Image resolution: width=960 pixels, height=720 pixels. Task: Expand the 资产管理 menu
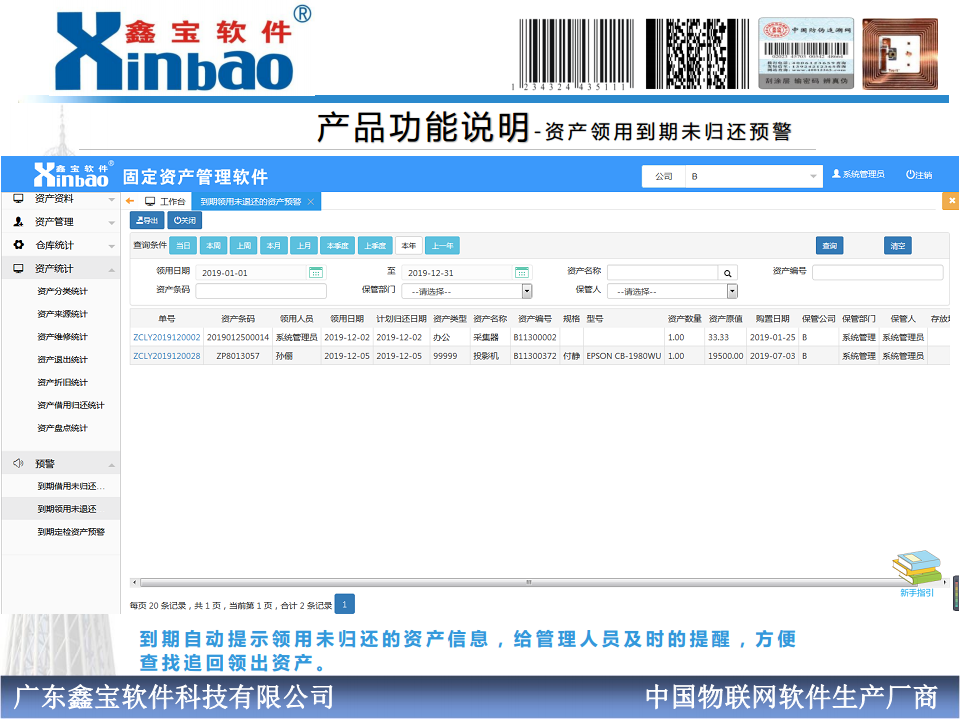click(x=60, y=222)
